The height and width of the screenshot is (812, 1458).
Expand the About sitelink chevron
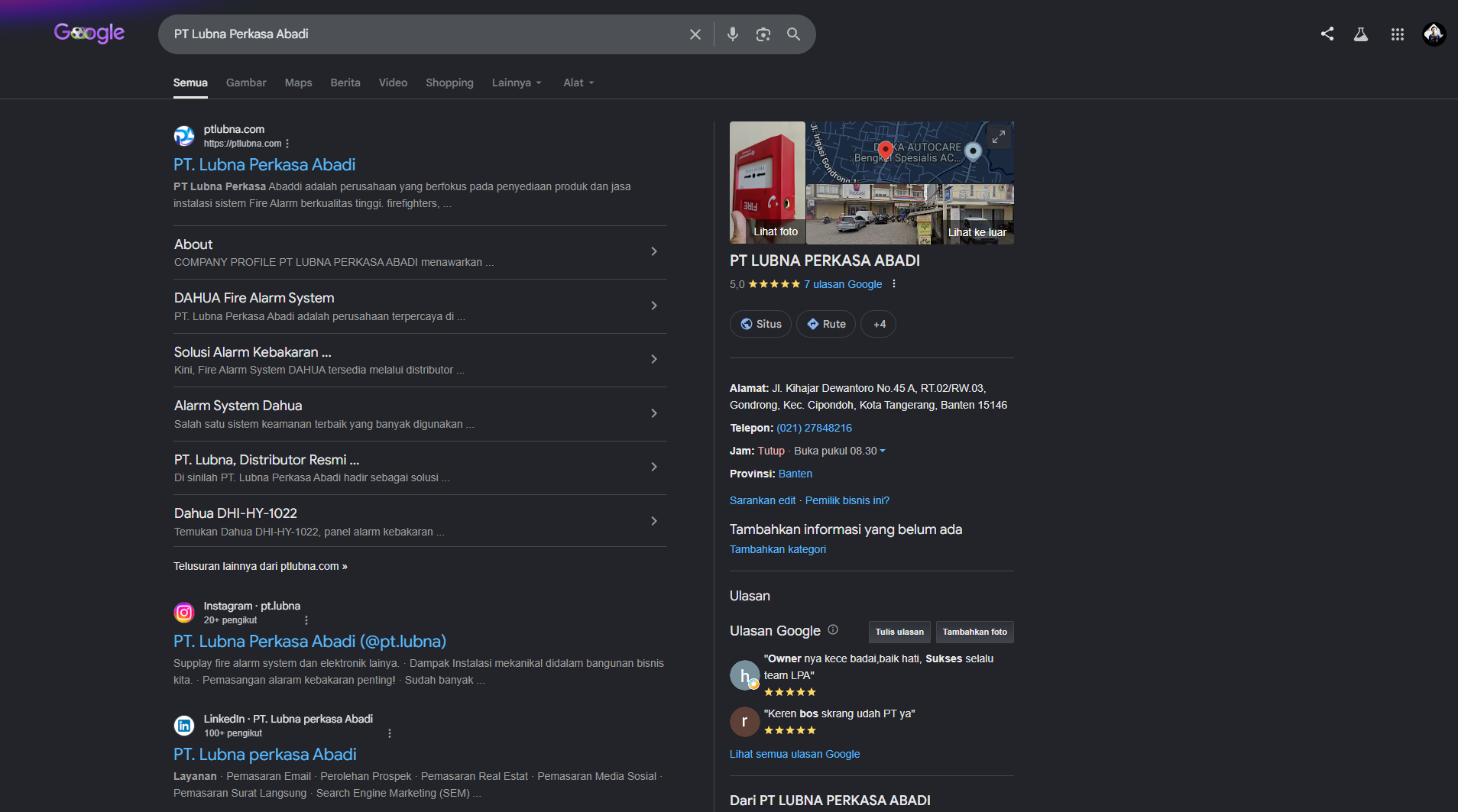[654, 251]
